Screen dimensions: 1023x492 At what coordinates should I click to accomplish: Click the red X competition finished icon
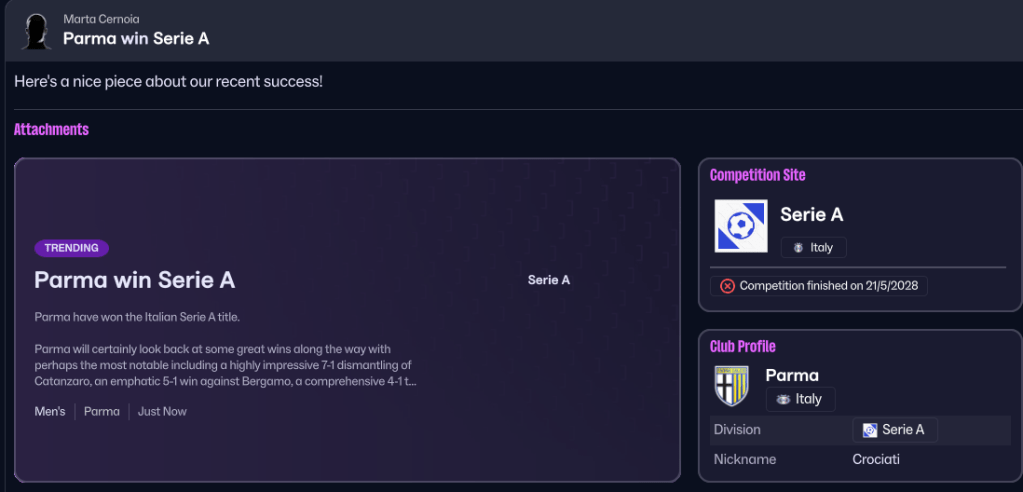pos(727,286)
